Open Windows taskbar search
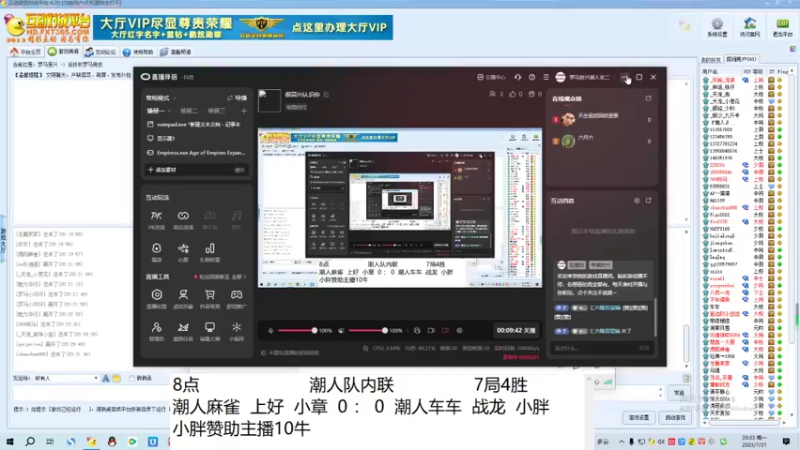Screen dimensions: 800x450 click(x=30, y=441)
